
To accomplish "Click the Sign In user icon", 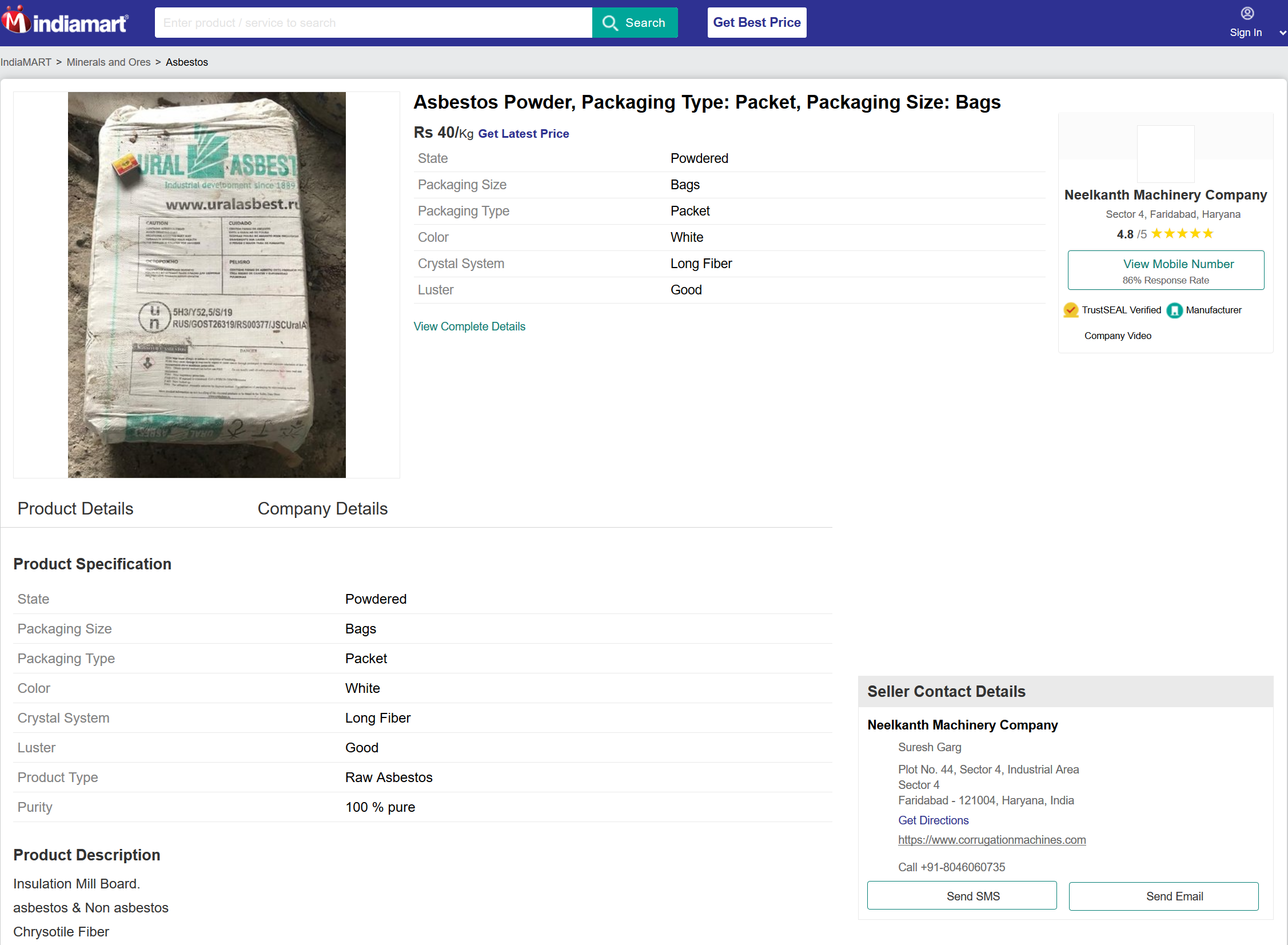I will [x=1247, y=13].
